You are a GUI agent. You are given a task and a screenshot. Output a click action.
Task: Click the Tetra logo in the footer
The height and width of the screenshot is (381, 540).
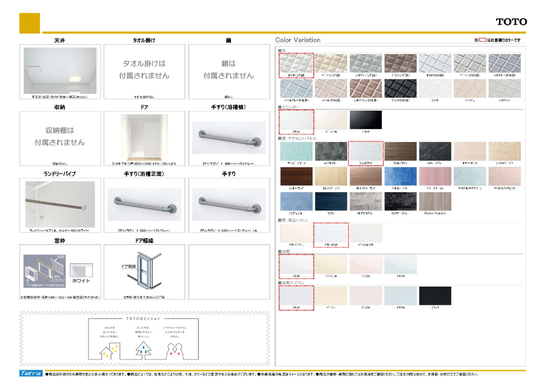[31, 373]
